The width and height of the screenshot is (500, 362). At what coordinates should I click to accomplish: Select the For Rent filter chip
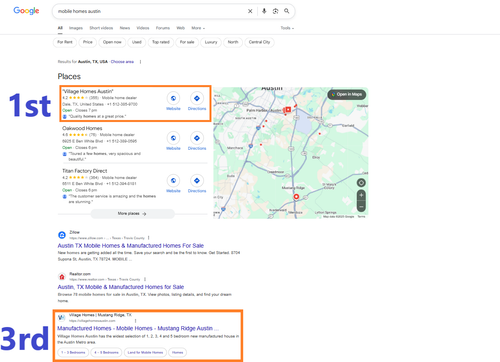[65, 42]
